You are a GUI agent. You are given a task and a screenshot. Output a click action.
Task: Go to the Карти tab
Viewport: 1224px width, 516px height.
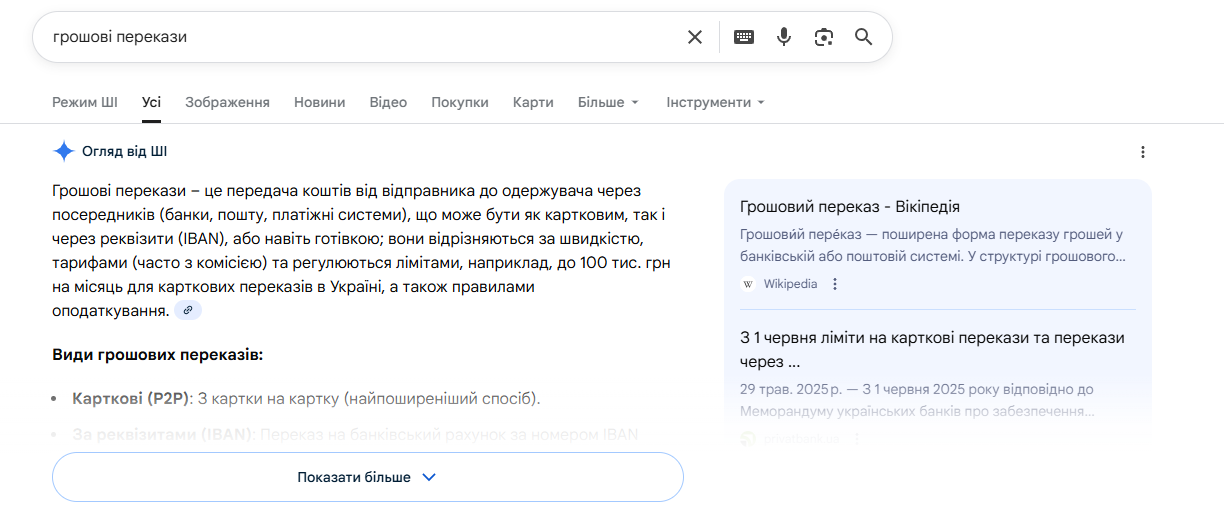tap(533, 102)
